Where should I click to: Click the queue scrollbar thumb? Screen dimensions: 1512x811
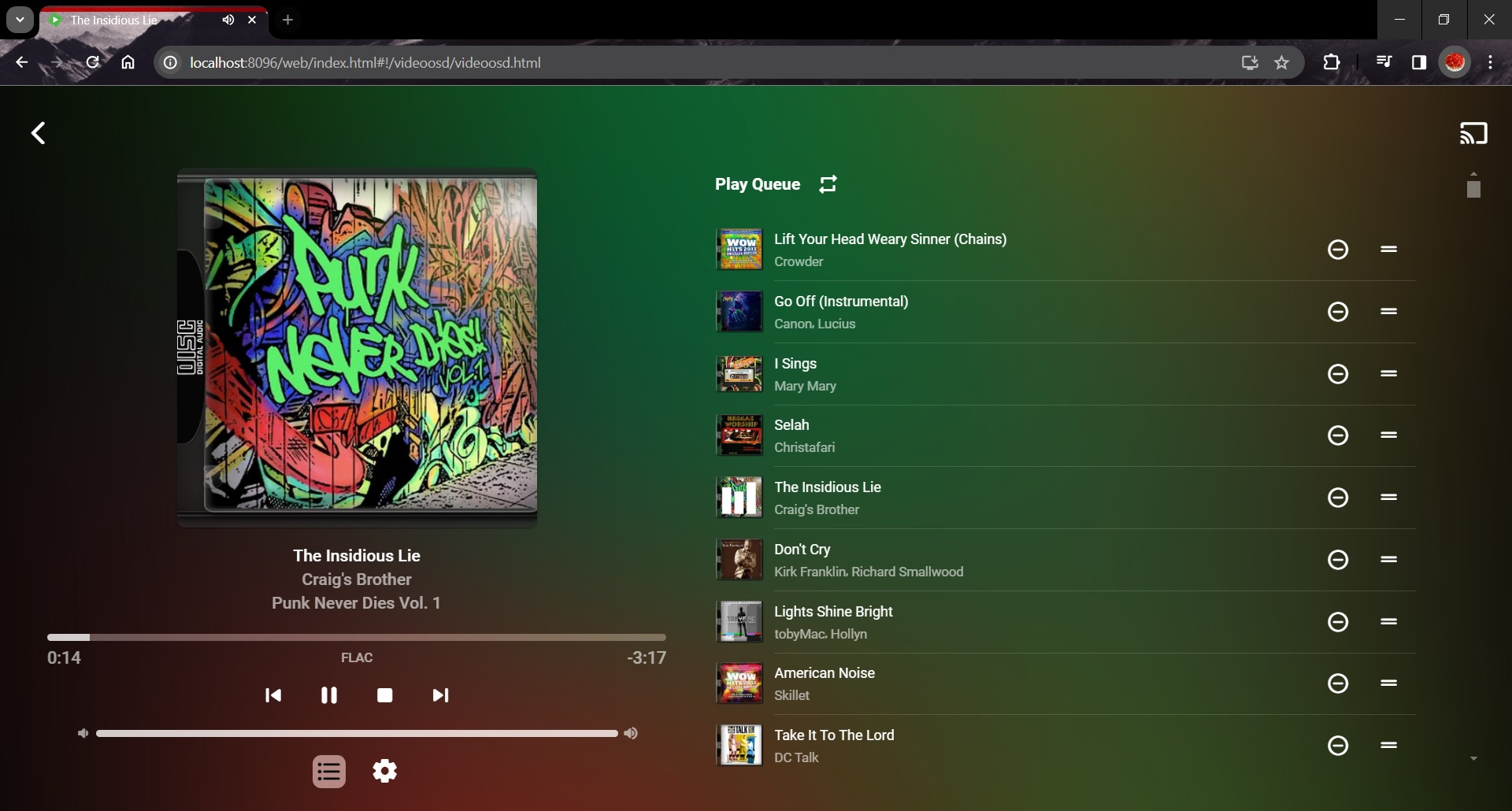point(1473,188)
